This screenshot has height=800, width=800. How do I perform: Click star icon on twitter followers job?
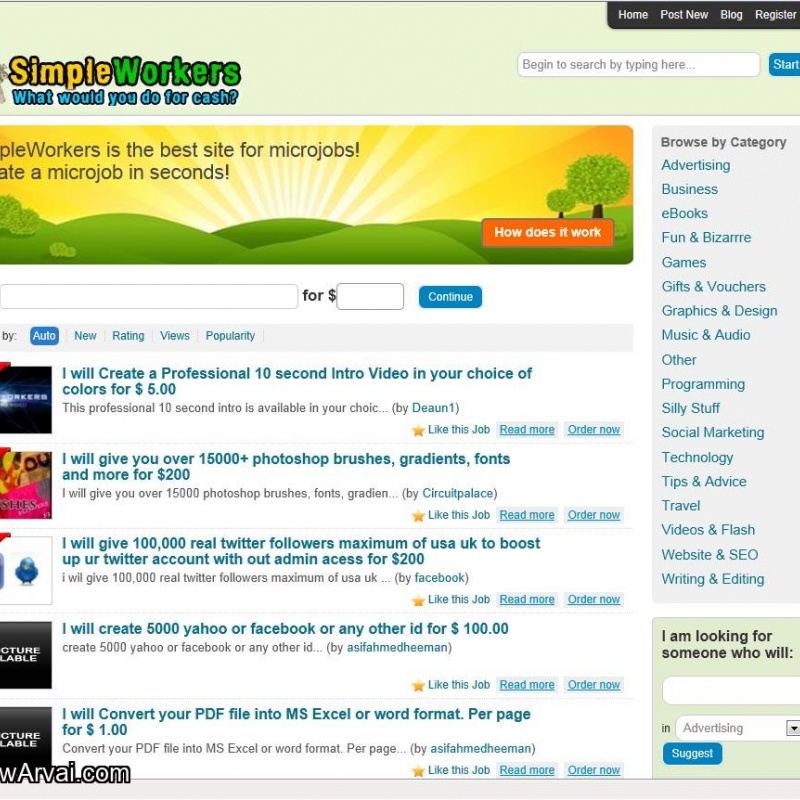(x=418, y=601)
